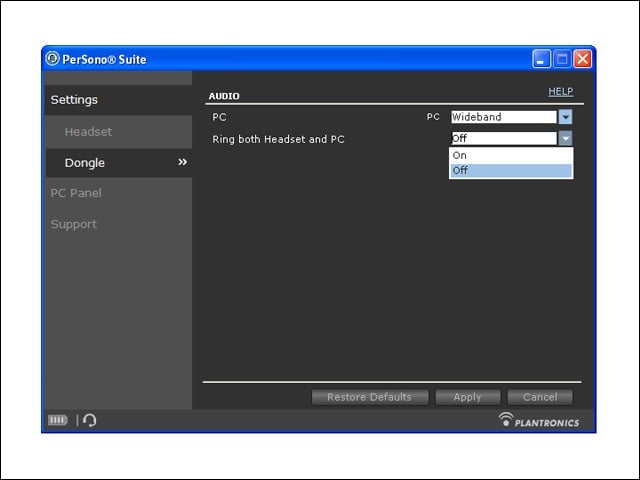Maximize the PerSono Suite window
Viewport: 640px width, 480px height.
coord(562,59)
